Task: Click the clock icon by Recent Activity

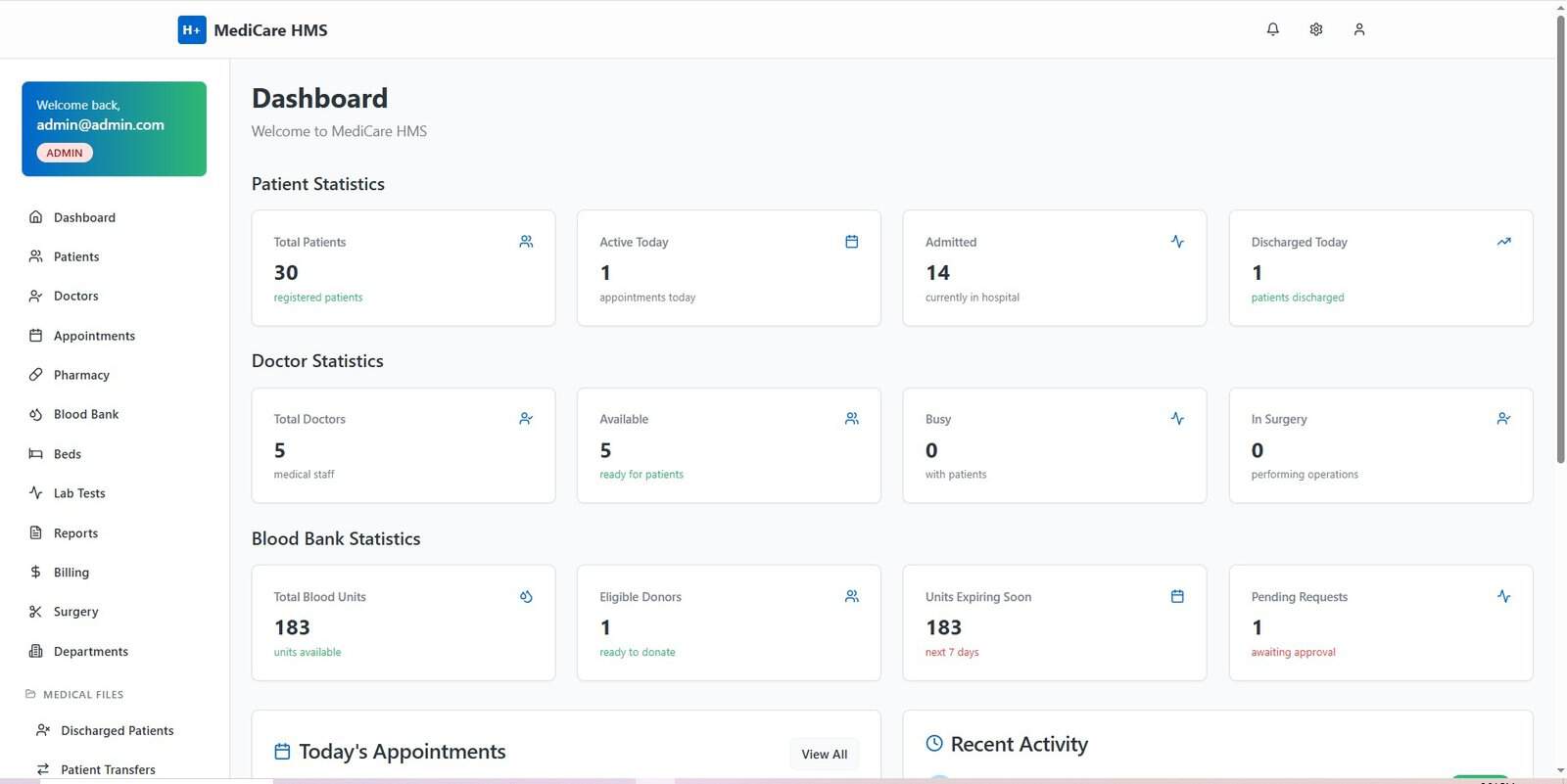Action: [934, 744]
